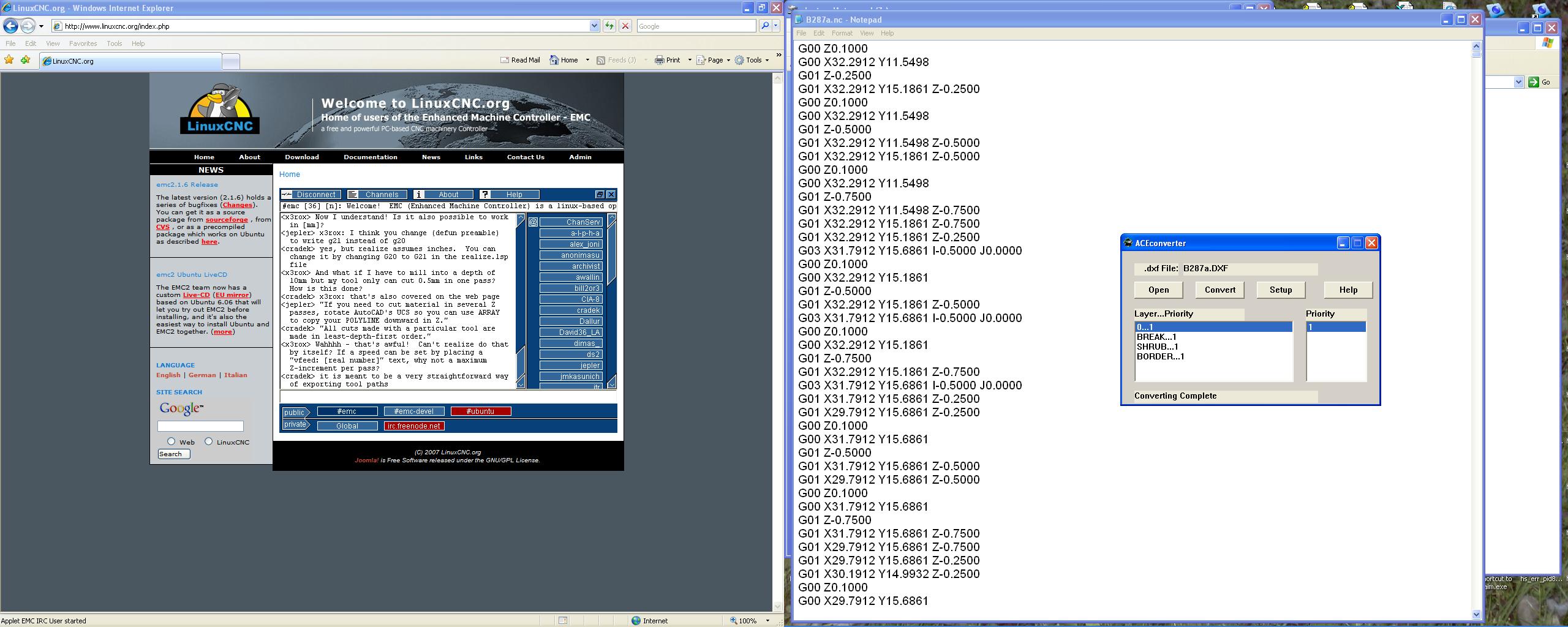1568x627 pixels.
Task: Open the IE Favorites menu
Action: (x=83, y=43)
